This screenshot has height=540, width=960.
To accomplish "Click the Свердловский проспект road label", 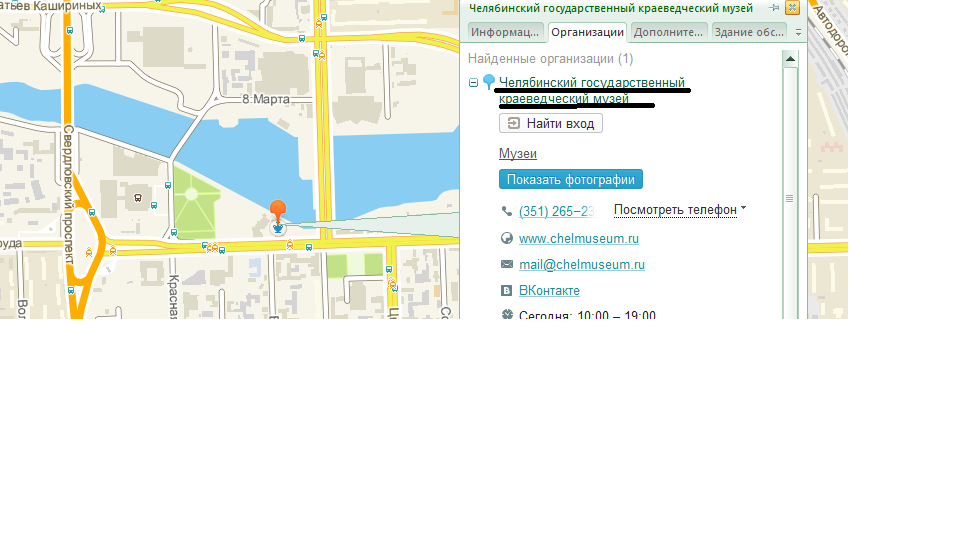I will [69, 195].
